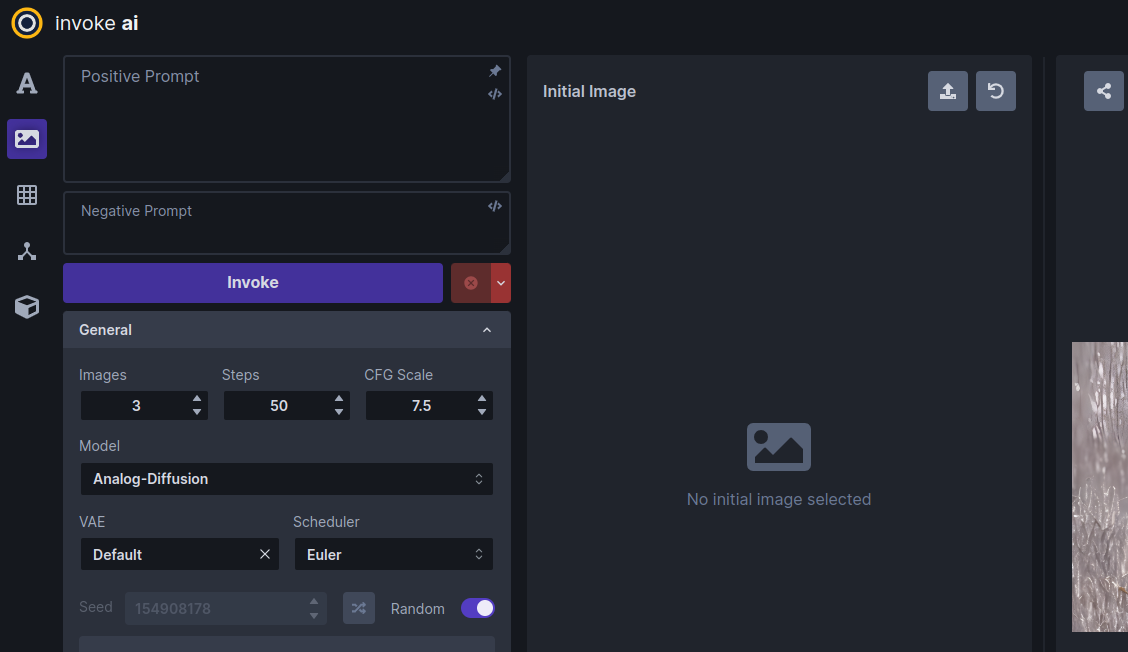Toggle the Random seed switch
The height and width of the screenshot is (652, 1128).
[x=477, y=608]
